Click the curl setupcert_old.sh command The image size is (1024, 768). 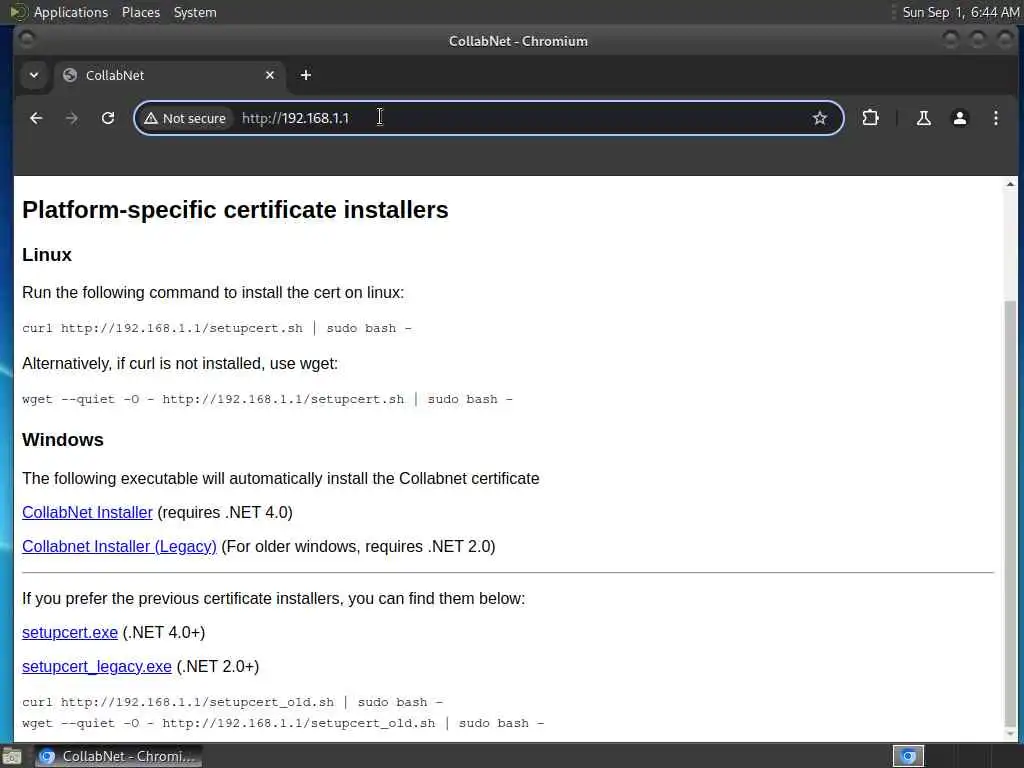pyautogui.click(x=232, y=702)
